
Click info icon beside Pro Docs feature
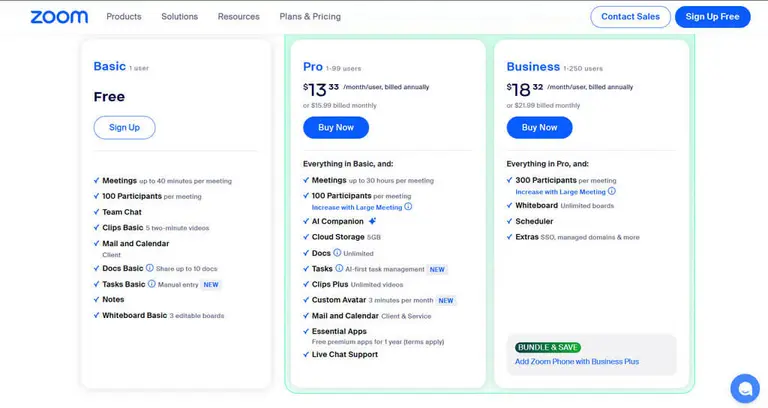[337, 253]
